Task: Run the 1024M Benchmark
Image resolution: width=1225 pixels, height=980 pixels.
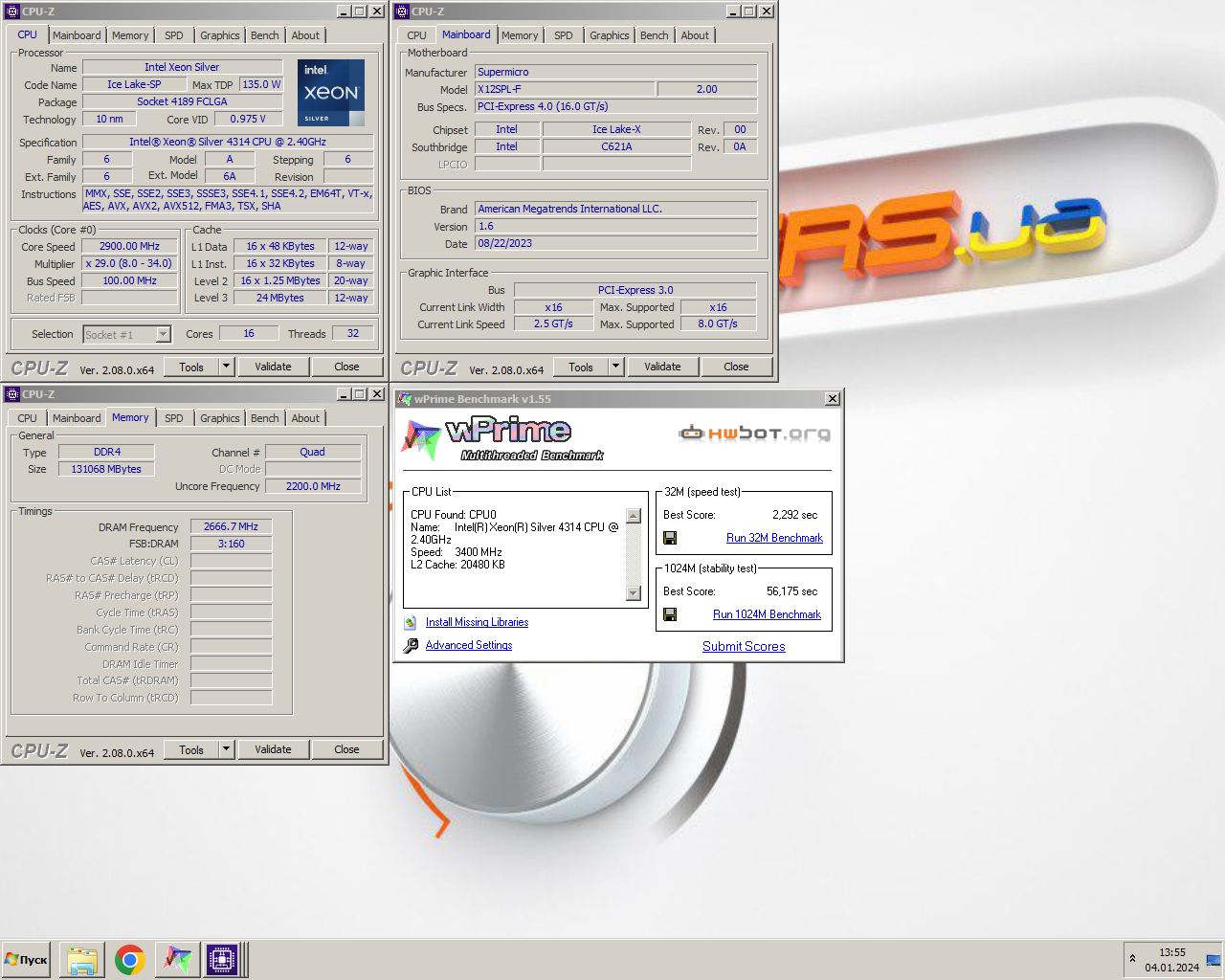Action: click(767, 614)
